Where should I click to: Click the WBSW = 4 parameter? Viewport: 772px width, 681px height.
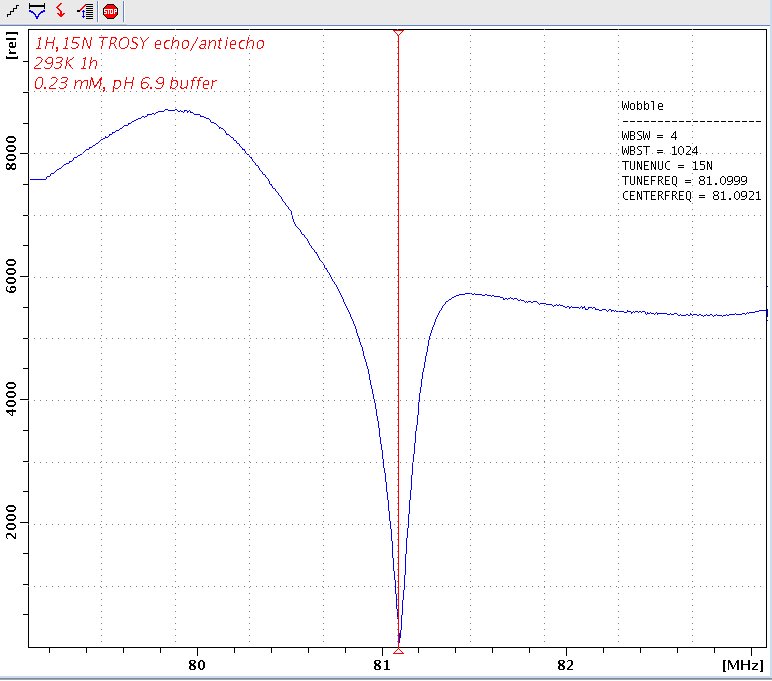(649, 136)
